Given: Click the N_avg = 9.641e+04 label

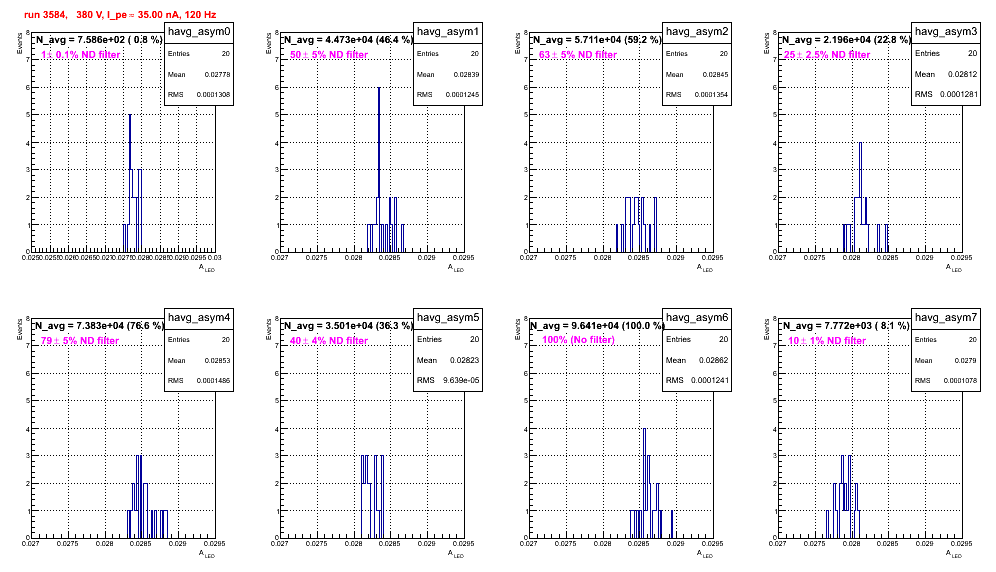Looking at the screenshot, I should click(x=597, y=325).
